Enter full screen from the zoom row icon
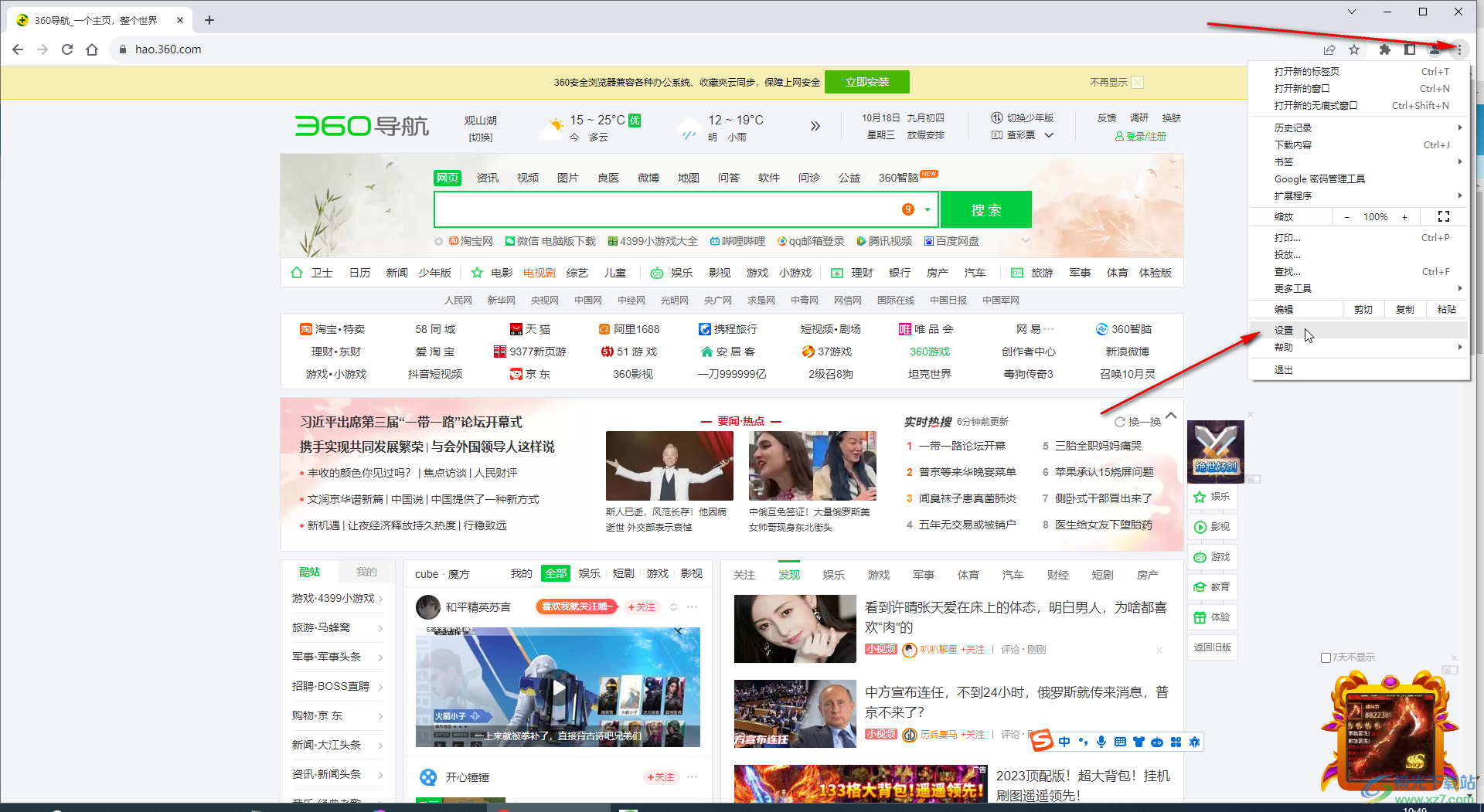The image size is (1484, 812). (x=1443, y=217)
